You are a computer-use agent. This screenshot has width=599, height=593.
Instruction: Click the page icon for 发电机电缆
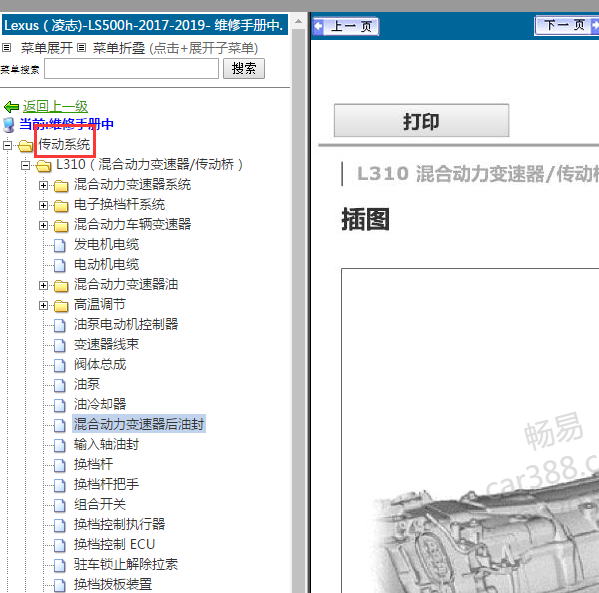(x=60, y=245)
